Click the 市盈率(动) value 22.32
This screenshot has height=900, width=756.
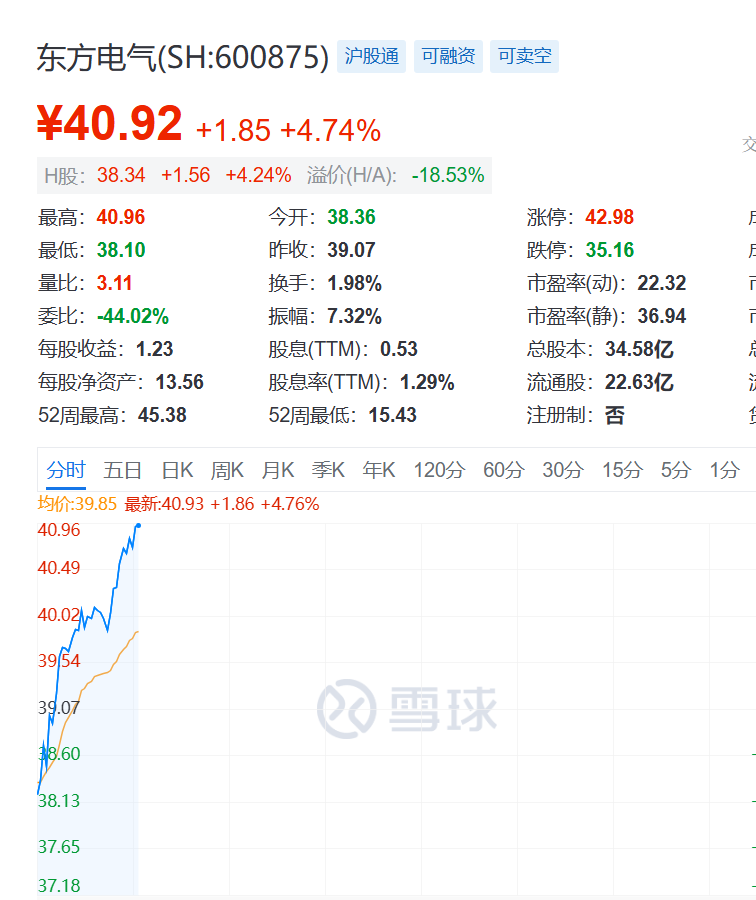click(662, 283)
